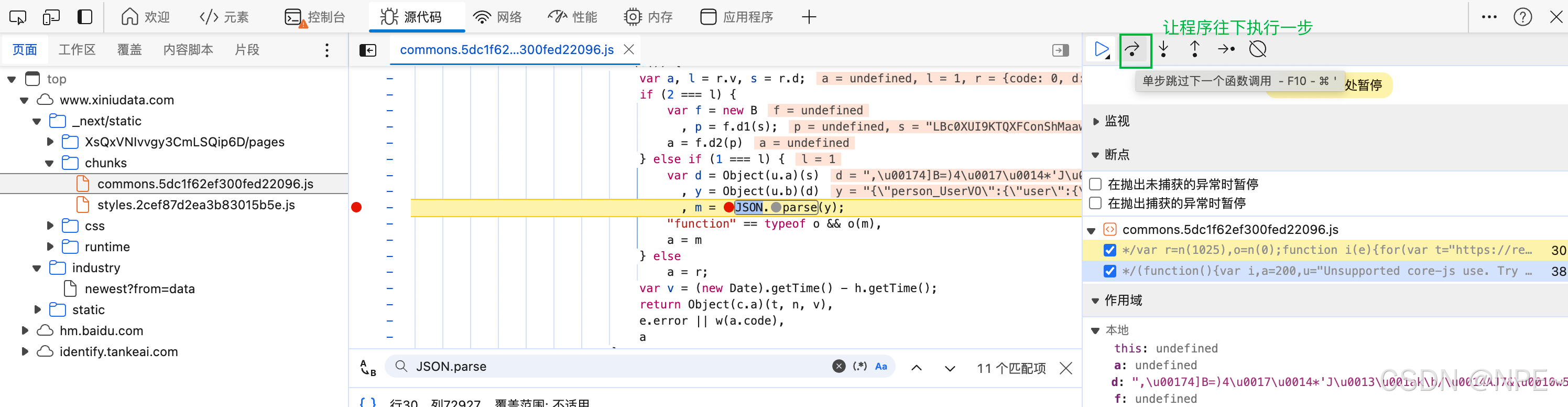Step into next function call
The width and height of the screenshot is (1568, 407).
point(1163,49)
